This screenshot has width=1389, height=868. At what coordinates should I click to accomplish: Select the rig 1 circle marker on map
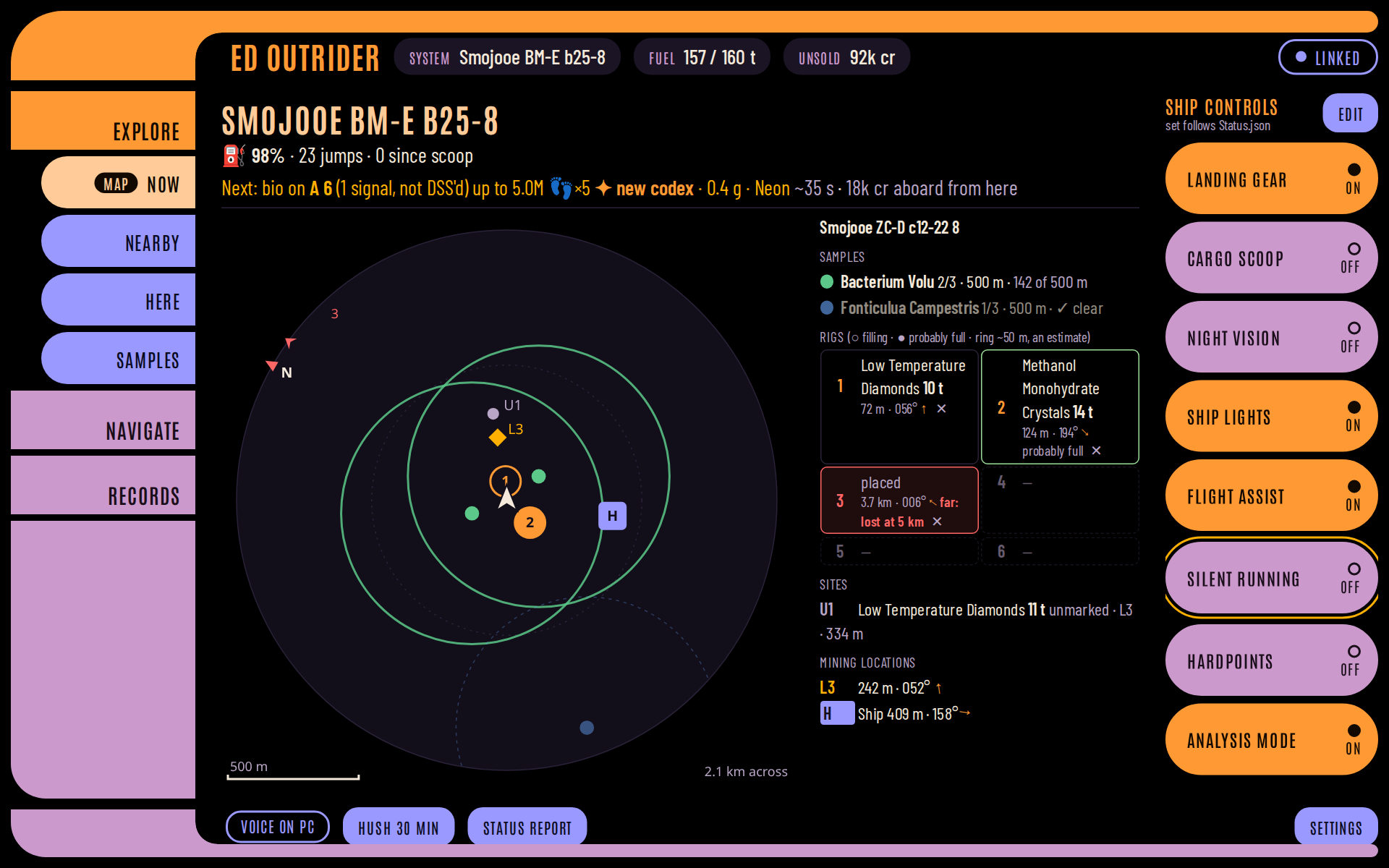pos(505,480)
